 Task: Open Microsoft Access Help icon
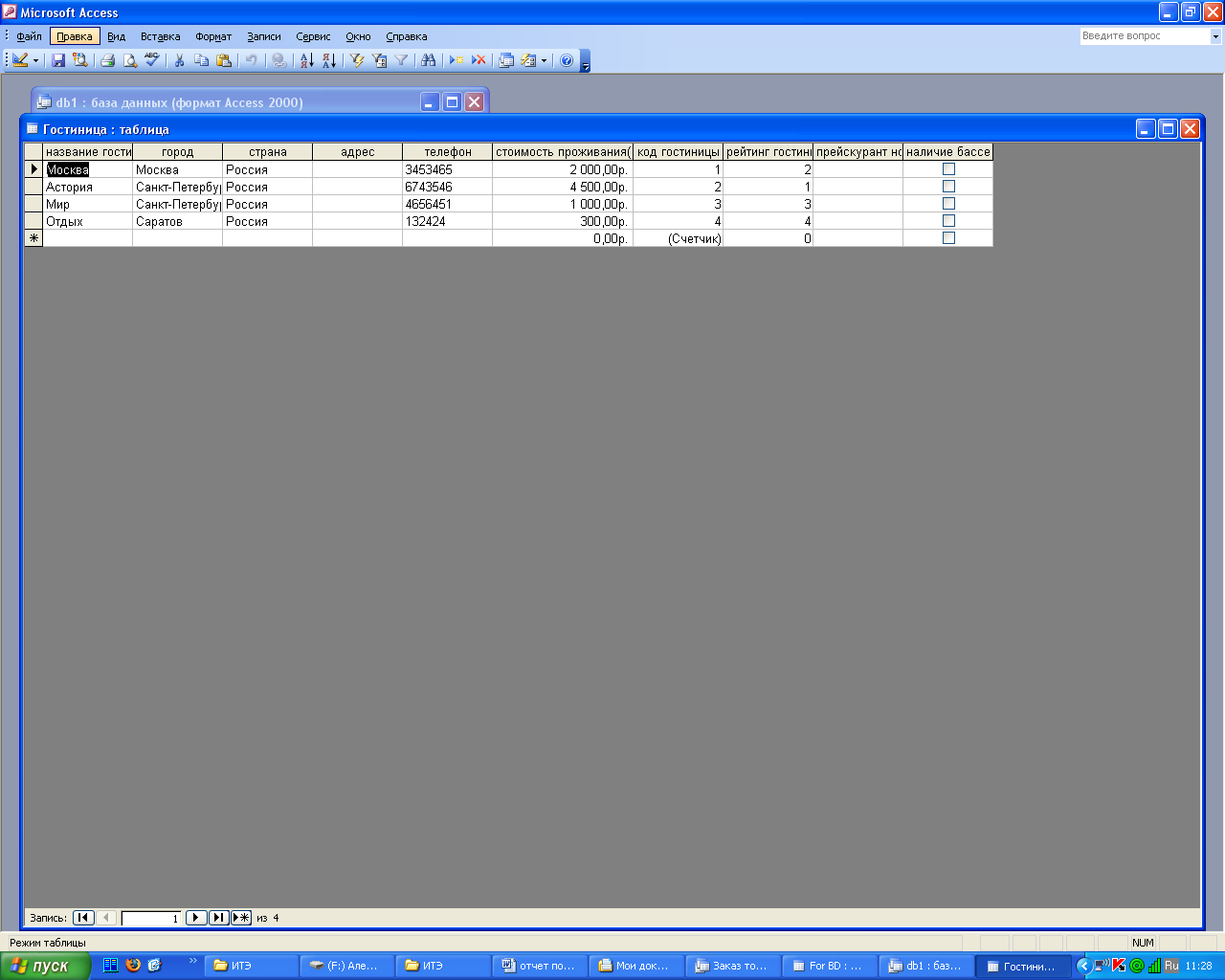(567, 60)
